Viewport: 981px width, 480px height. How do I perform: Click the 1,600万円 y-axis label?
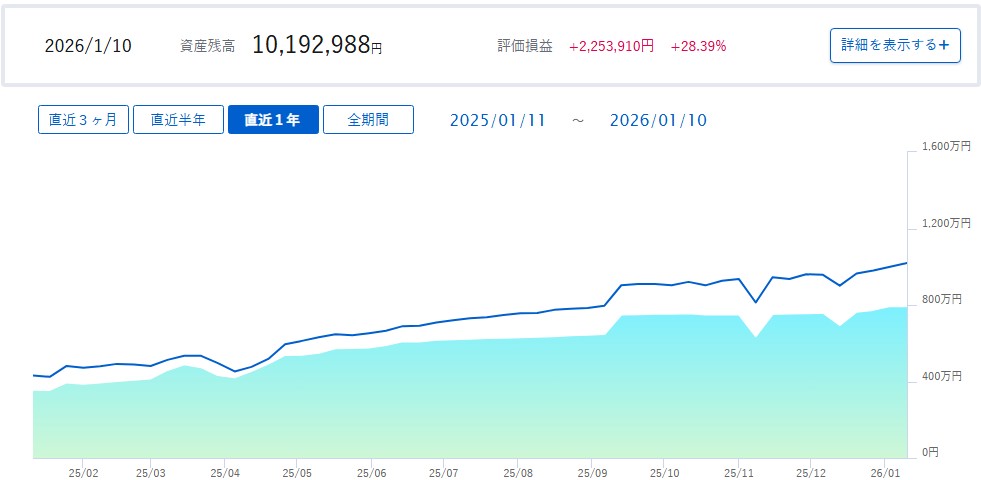click(x=945, y=146)
